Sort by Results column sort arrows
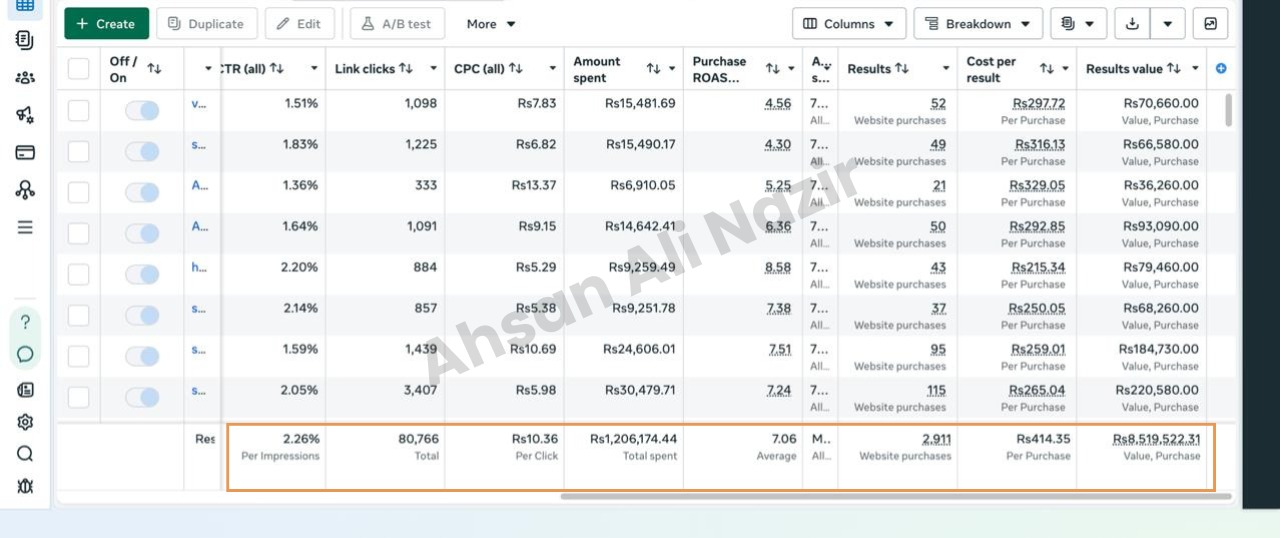 (902, 69)
